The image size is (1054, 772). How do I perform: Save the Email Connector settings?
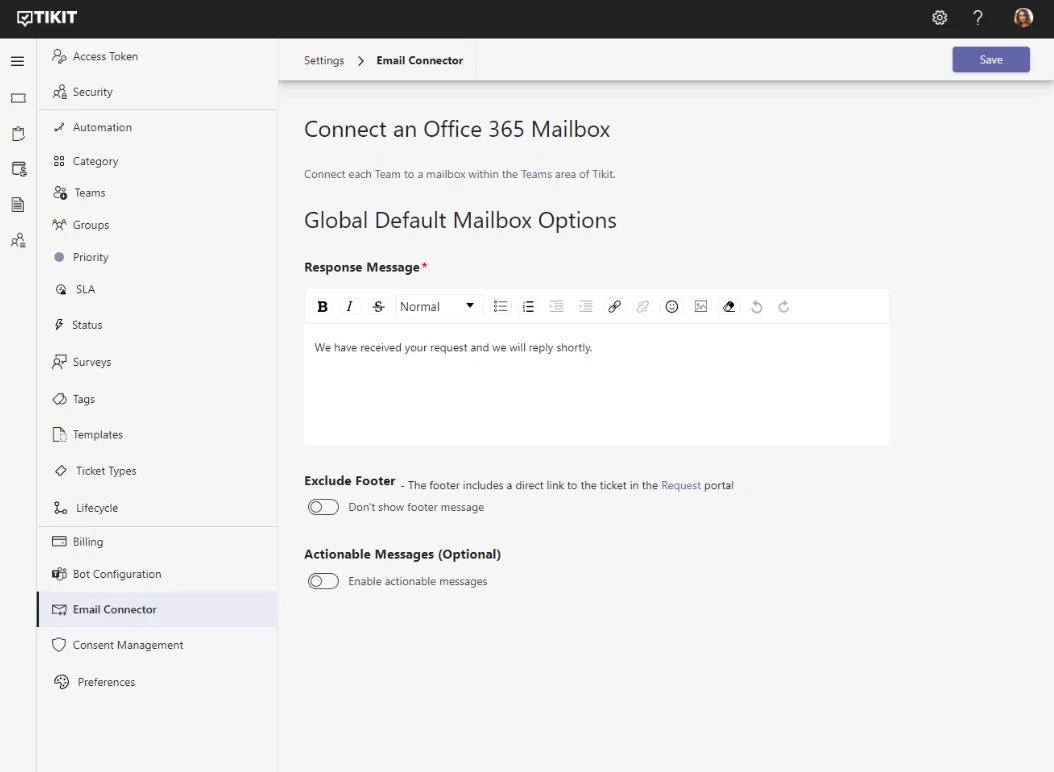tap(991, 60)
